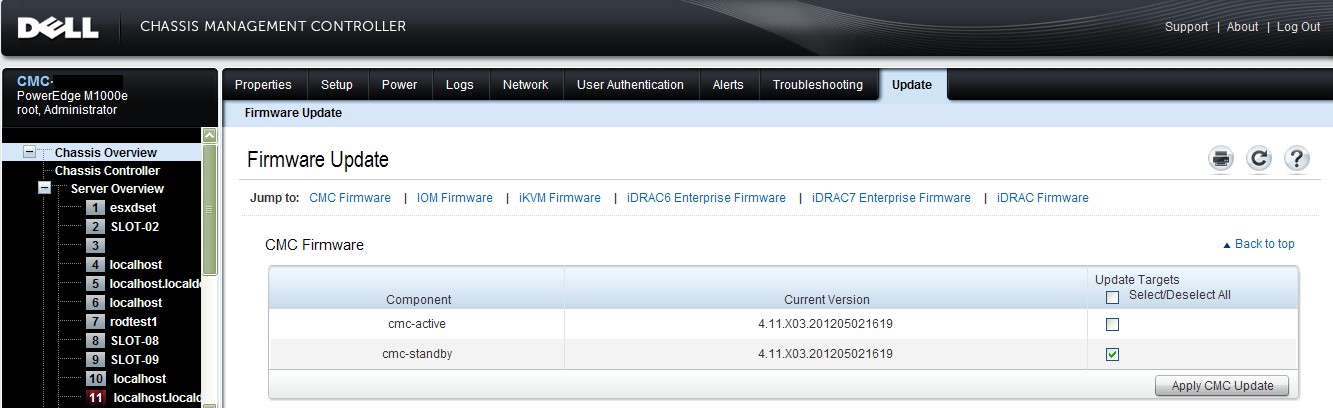The width and height of the screenshot is (1333, 408).
Task: Click the Log Out link
Action: click(x=1299, y=27)
